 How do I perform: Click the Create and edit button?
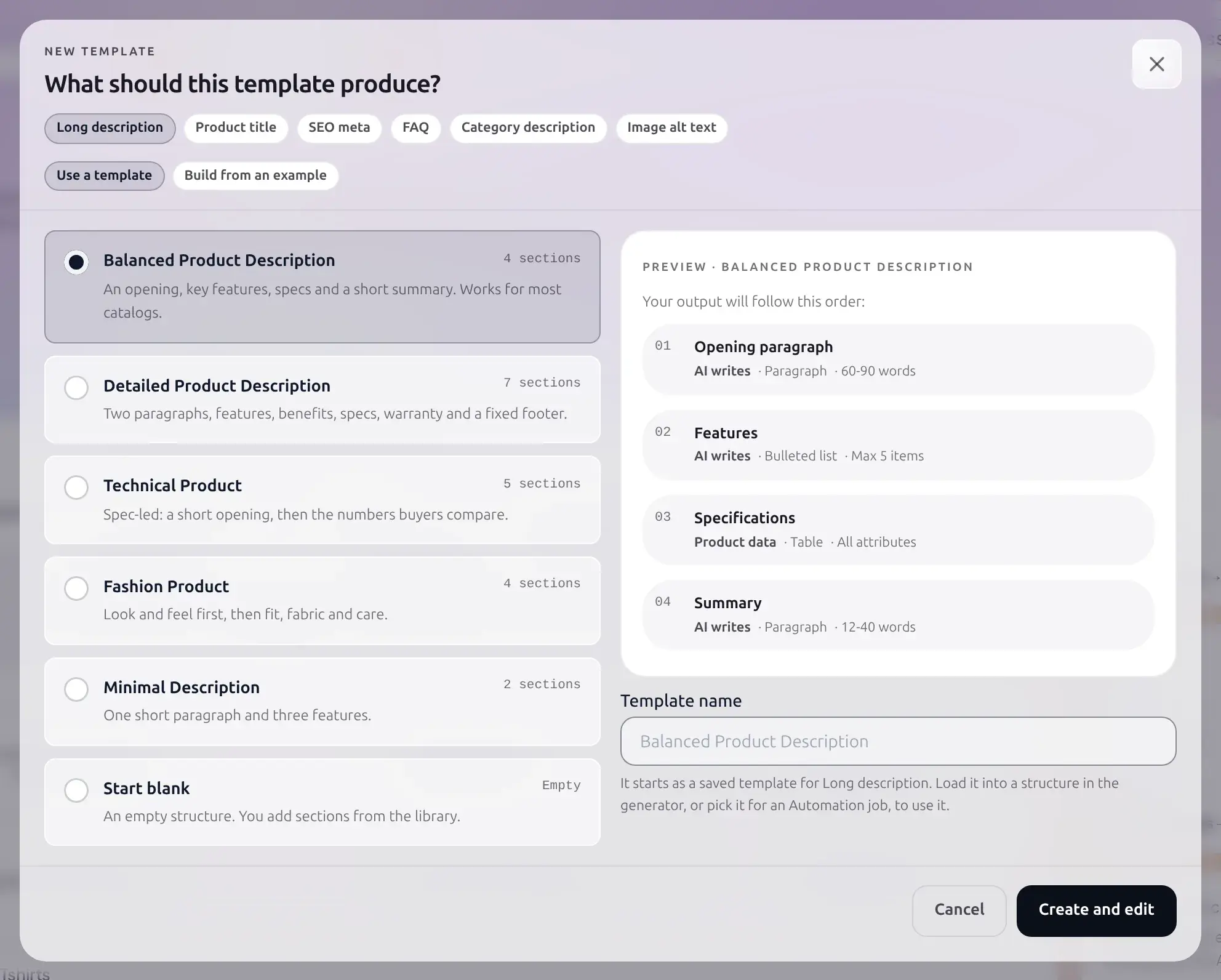[x=1096, y=910]
